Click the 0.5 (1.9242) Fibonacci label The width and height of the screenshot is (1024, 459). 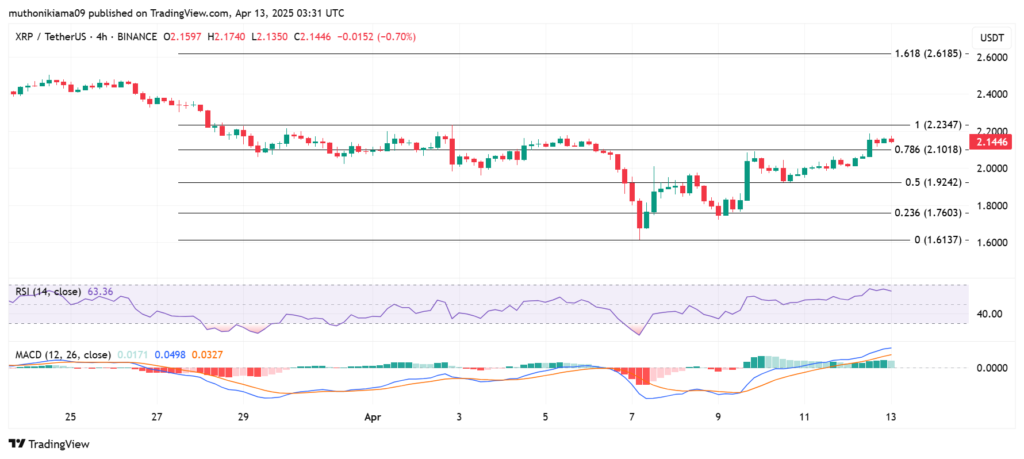click(x=933, y=182)
